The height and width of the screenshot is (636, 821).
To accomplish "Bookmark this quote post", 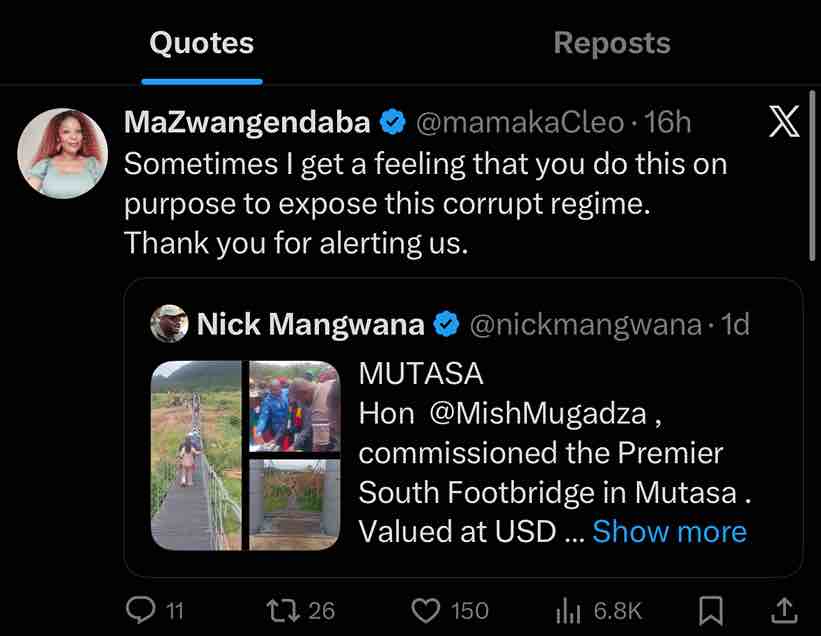I will click(711, 609).
